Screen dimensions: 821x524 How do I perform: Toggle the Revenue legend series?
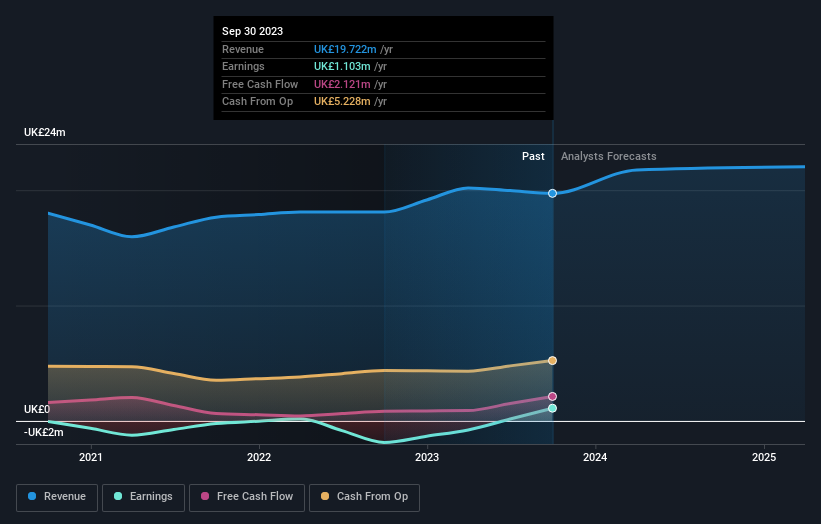point(57,497)
